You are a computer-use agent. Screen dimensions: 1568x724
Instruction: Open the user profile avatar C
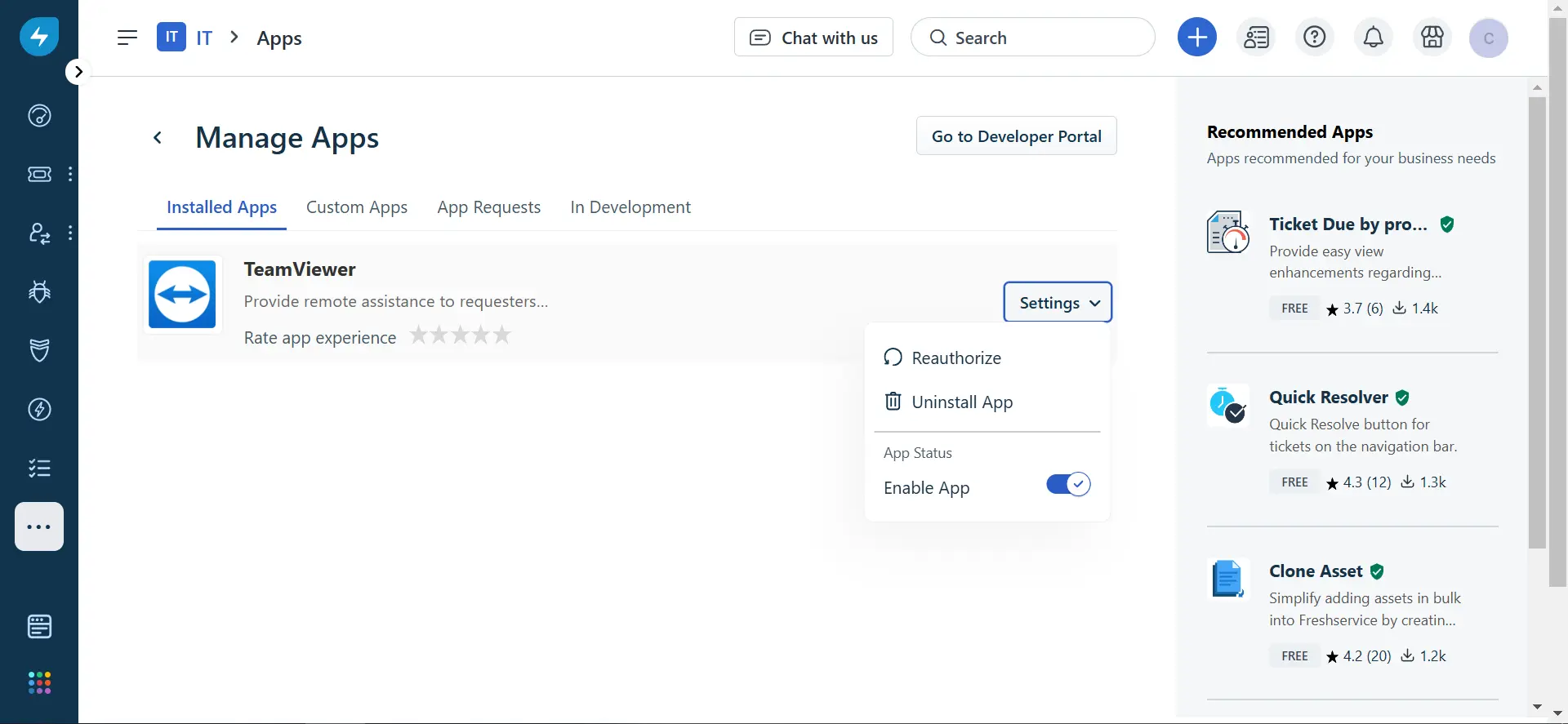pos(1489,38)
